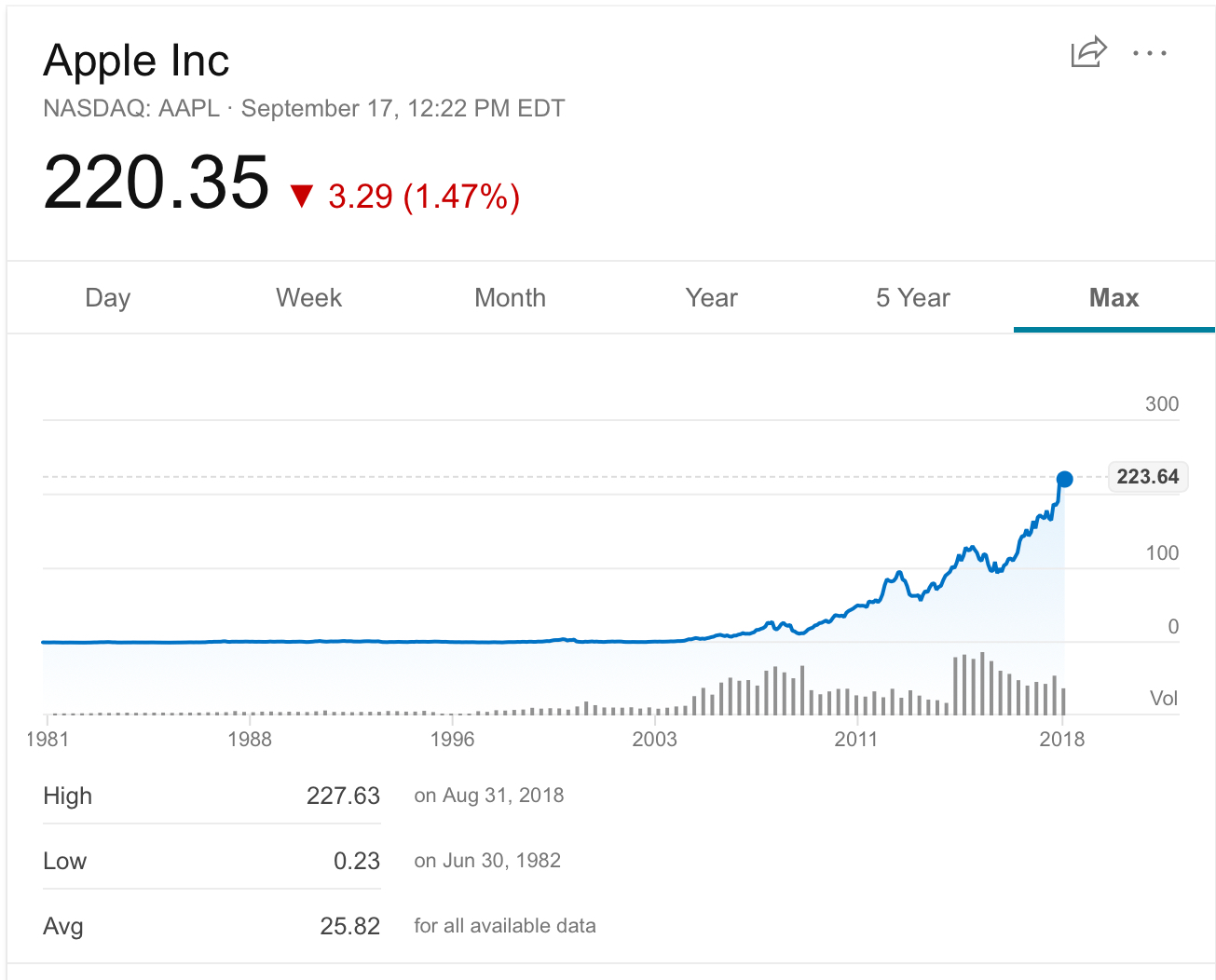The image size is (1216, 980).
Task: Click the Apple Inc title
Action: click(136, 61)
